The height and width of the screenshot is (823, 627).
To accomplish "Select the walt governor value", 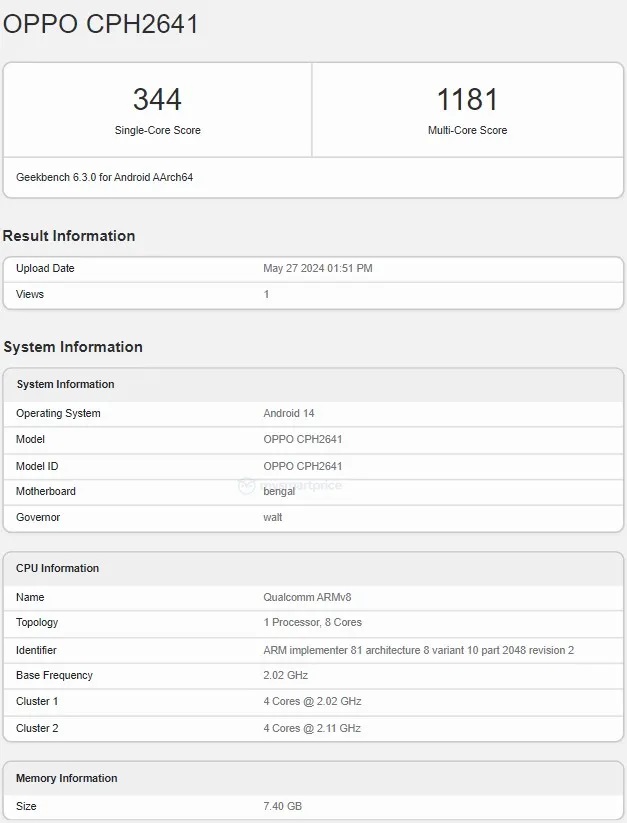I will point(273,518).
